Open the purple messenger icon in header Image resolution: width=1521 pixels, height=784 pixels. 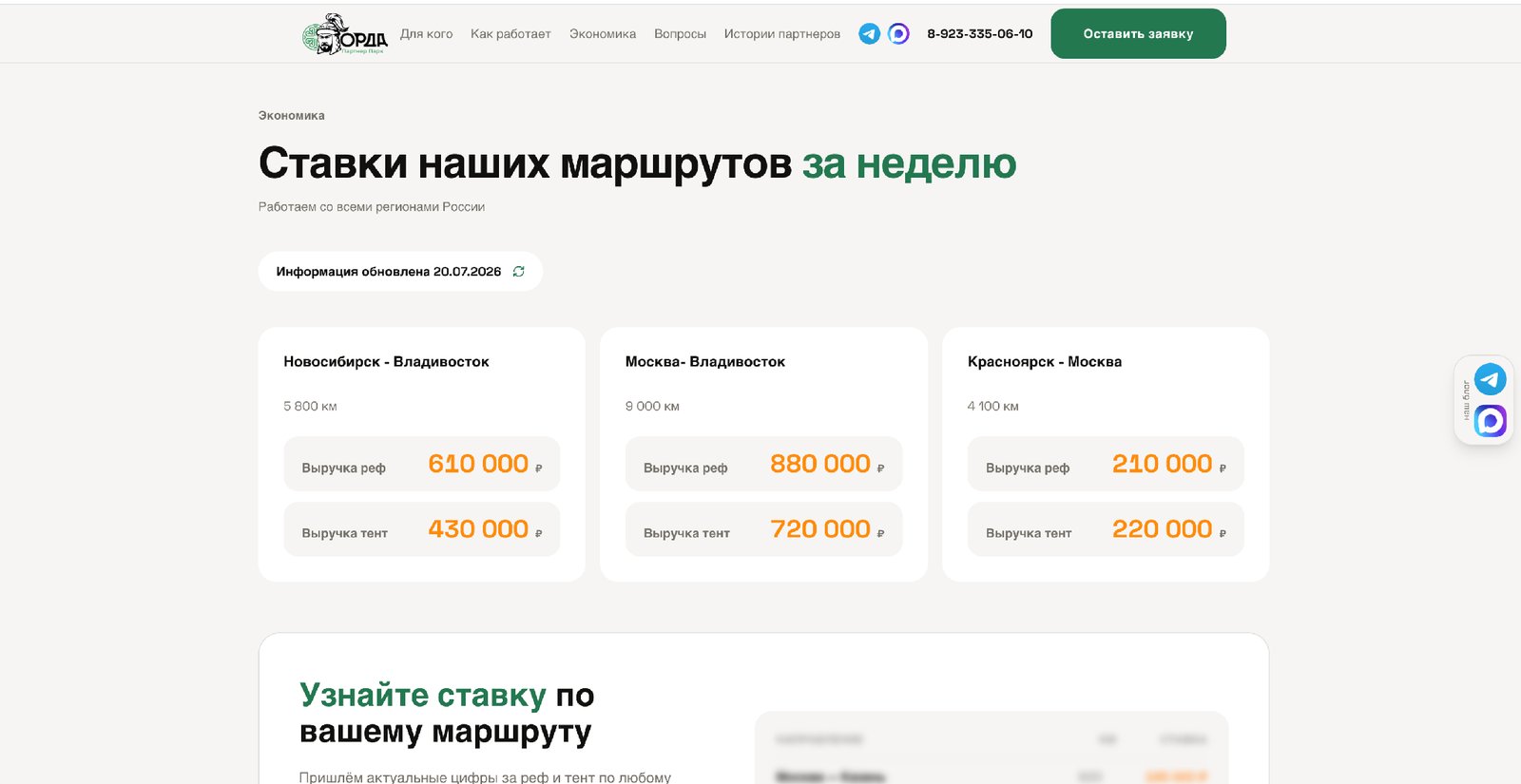click(898, 34)
